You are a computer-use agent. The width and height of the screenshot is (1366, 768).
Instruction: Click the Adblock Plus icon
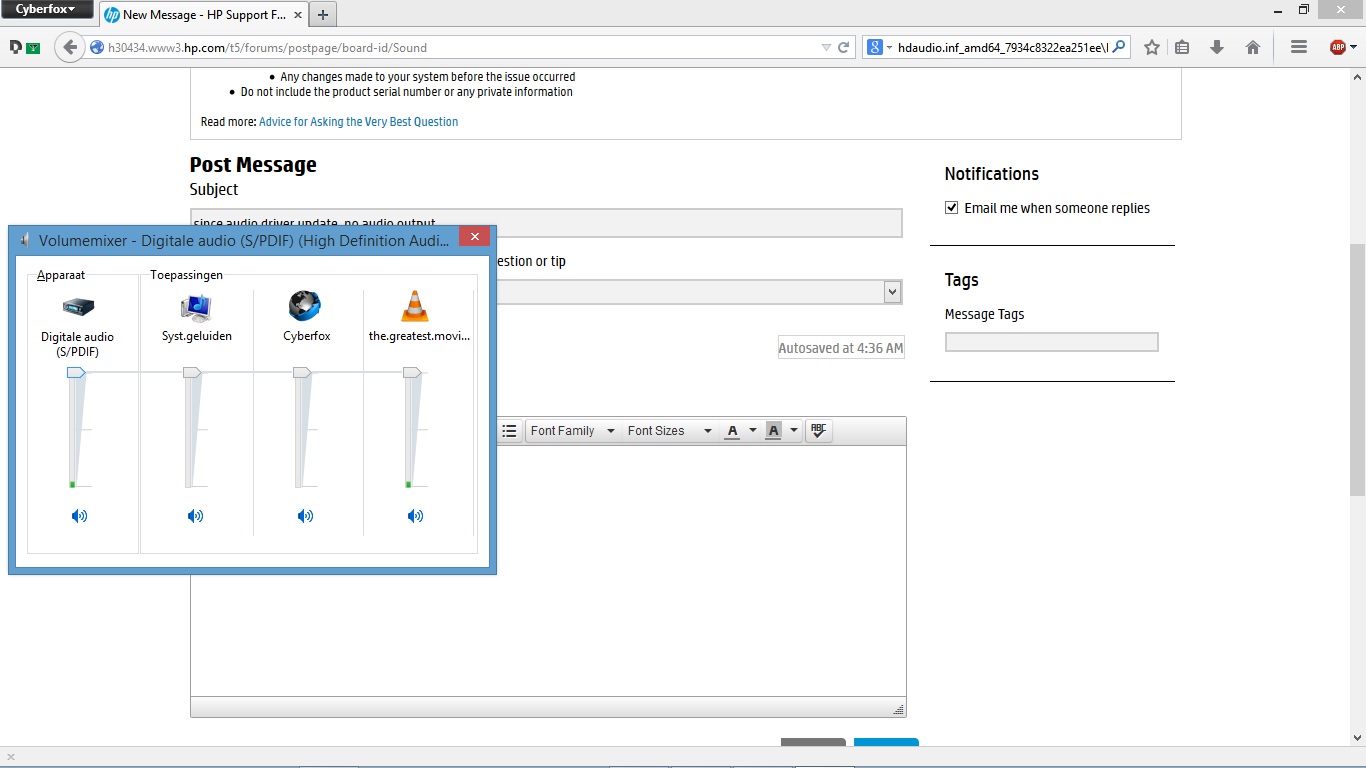[x=1337, y=47]
